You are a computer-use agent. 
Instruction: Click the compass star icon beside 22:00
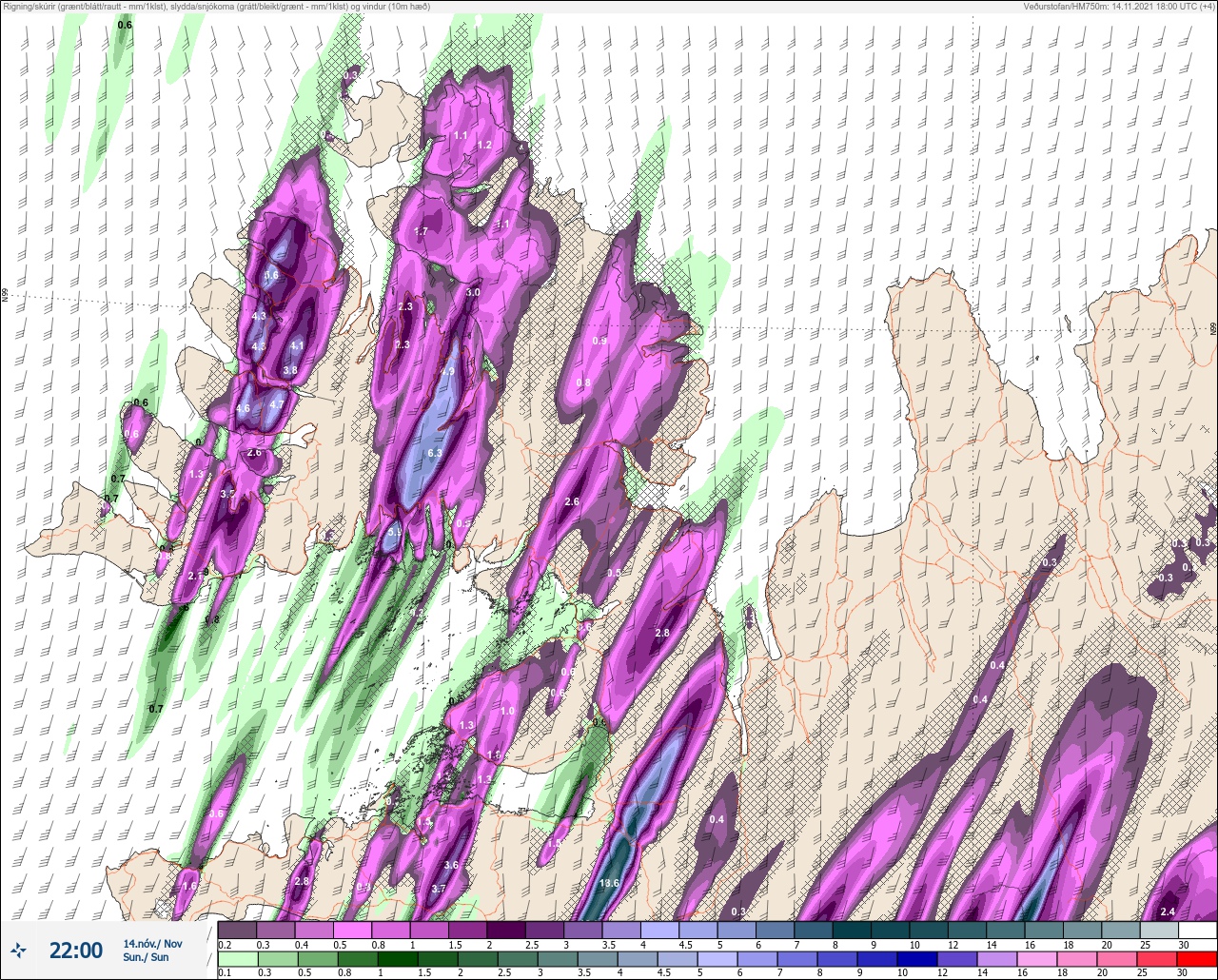[x=18, y=950]
